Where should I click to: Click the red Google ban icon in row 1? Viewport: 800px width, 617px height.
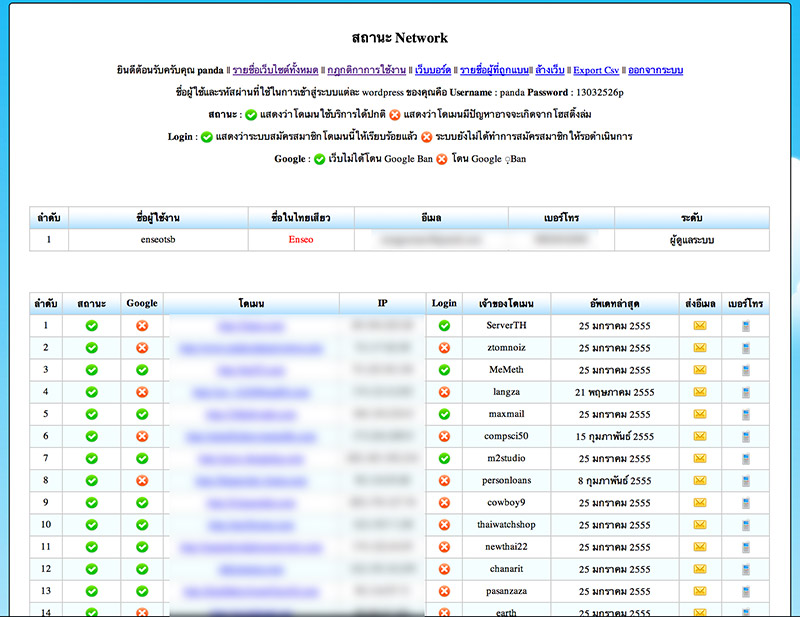click(142, 326)
